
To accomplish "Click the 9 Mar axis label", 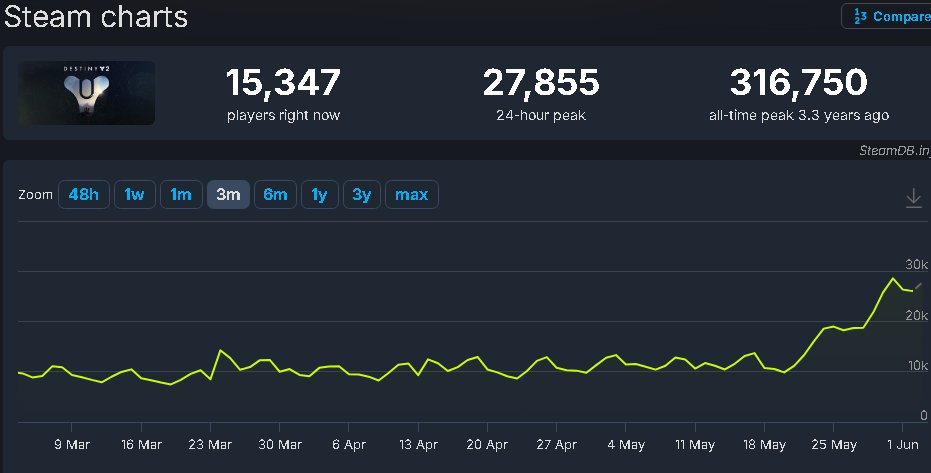I will click(72, 445).
